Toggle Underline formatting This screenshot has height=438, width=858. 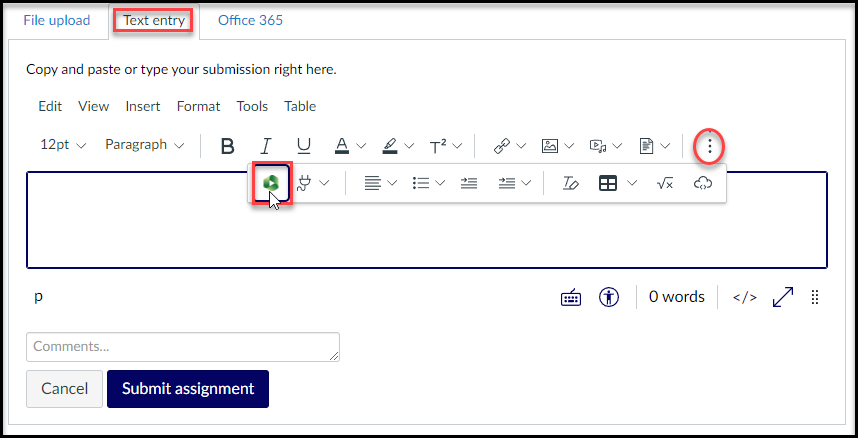303,146
